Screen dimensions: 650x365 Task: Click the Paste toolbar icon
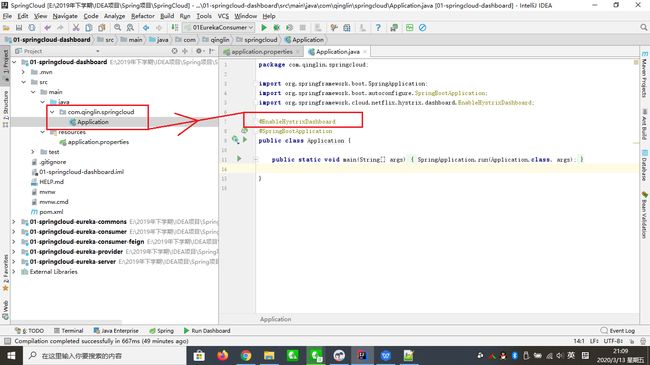[102, 28]
